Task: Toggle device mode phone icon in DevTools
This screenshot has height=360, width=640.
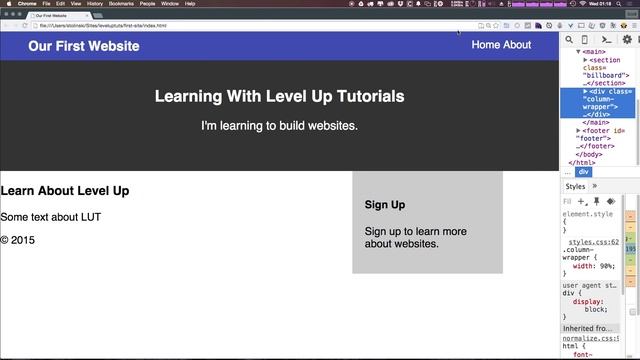Action: (584, 40)
